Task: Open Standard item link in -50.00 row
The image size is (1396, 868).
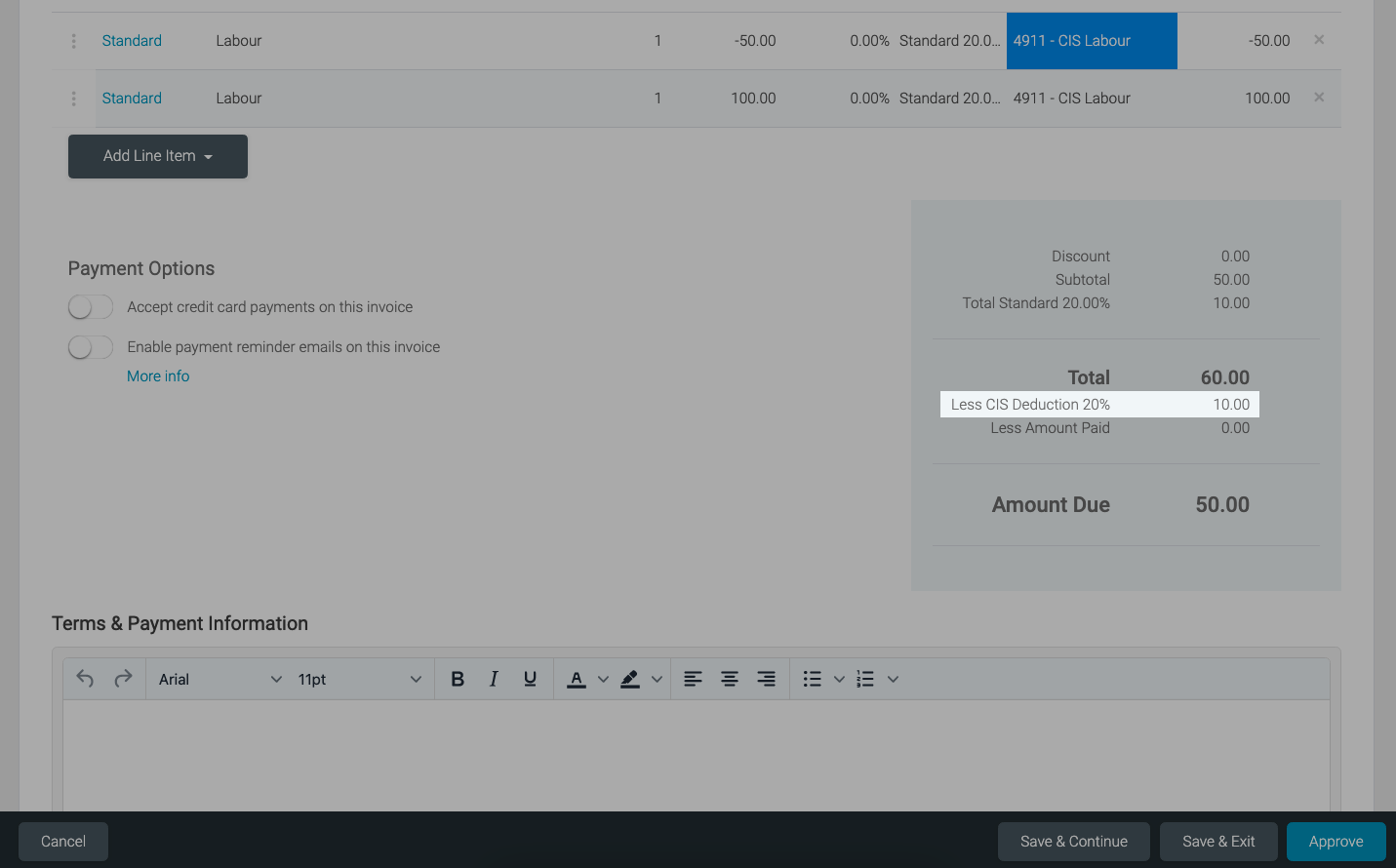Action: (x=132, y=41)
